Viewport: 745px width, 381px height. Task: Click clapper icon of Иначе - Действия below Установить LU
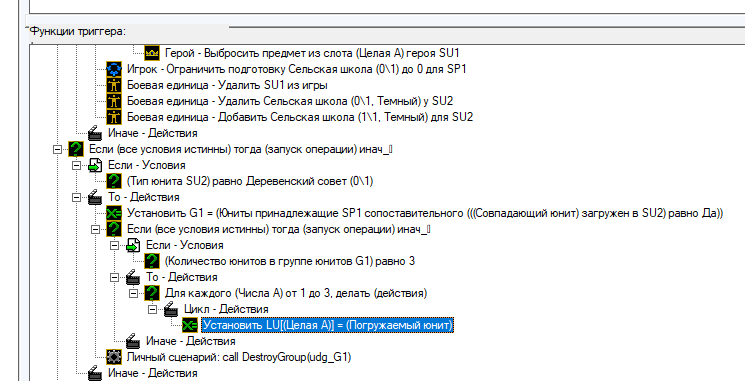133,342
